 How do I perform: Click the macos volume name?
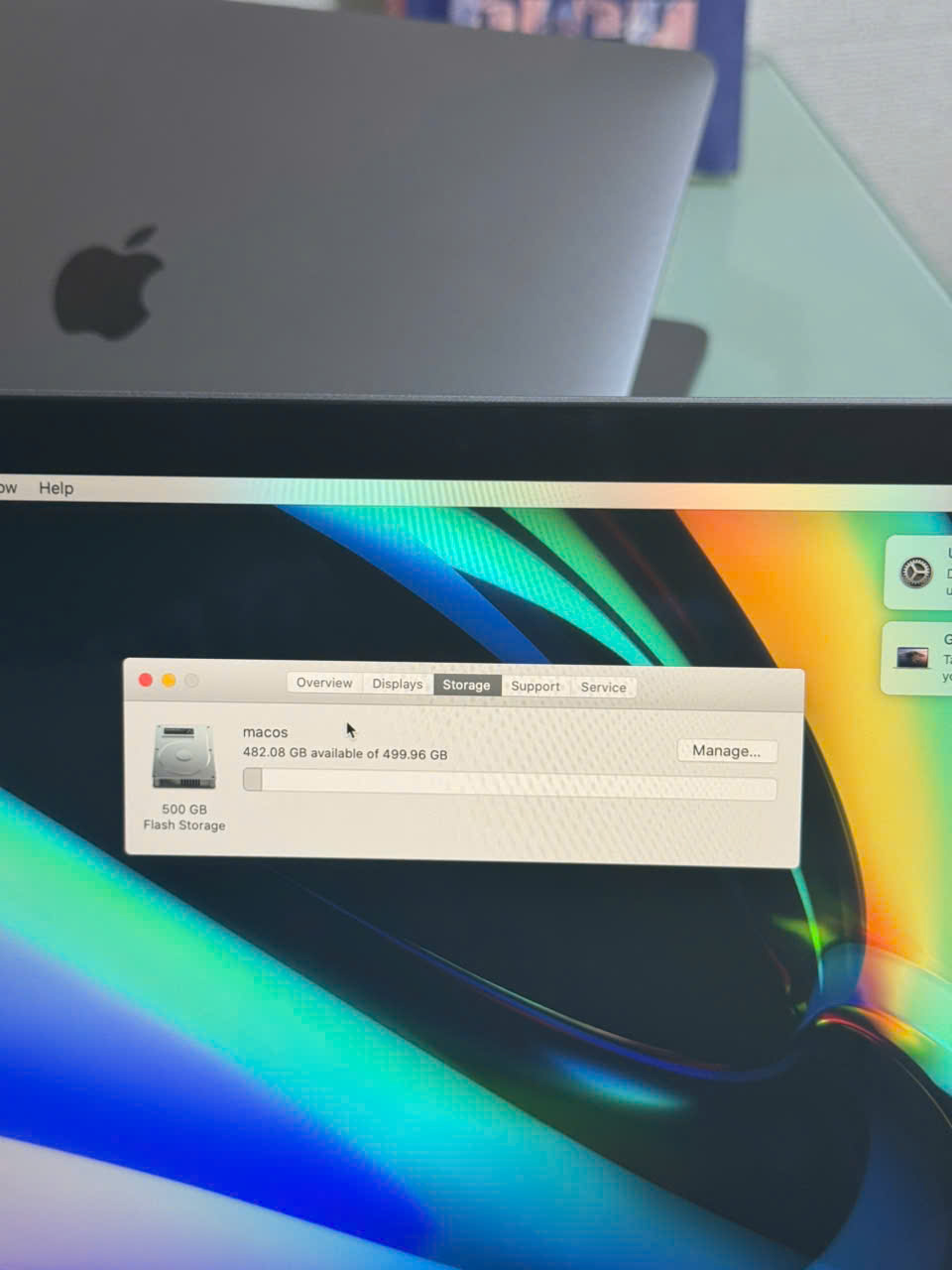point(265,732)
